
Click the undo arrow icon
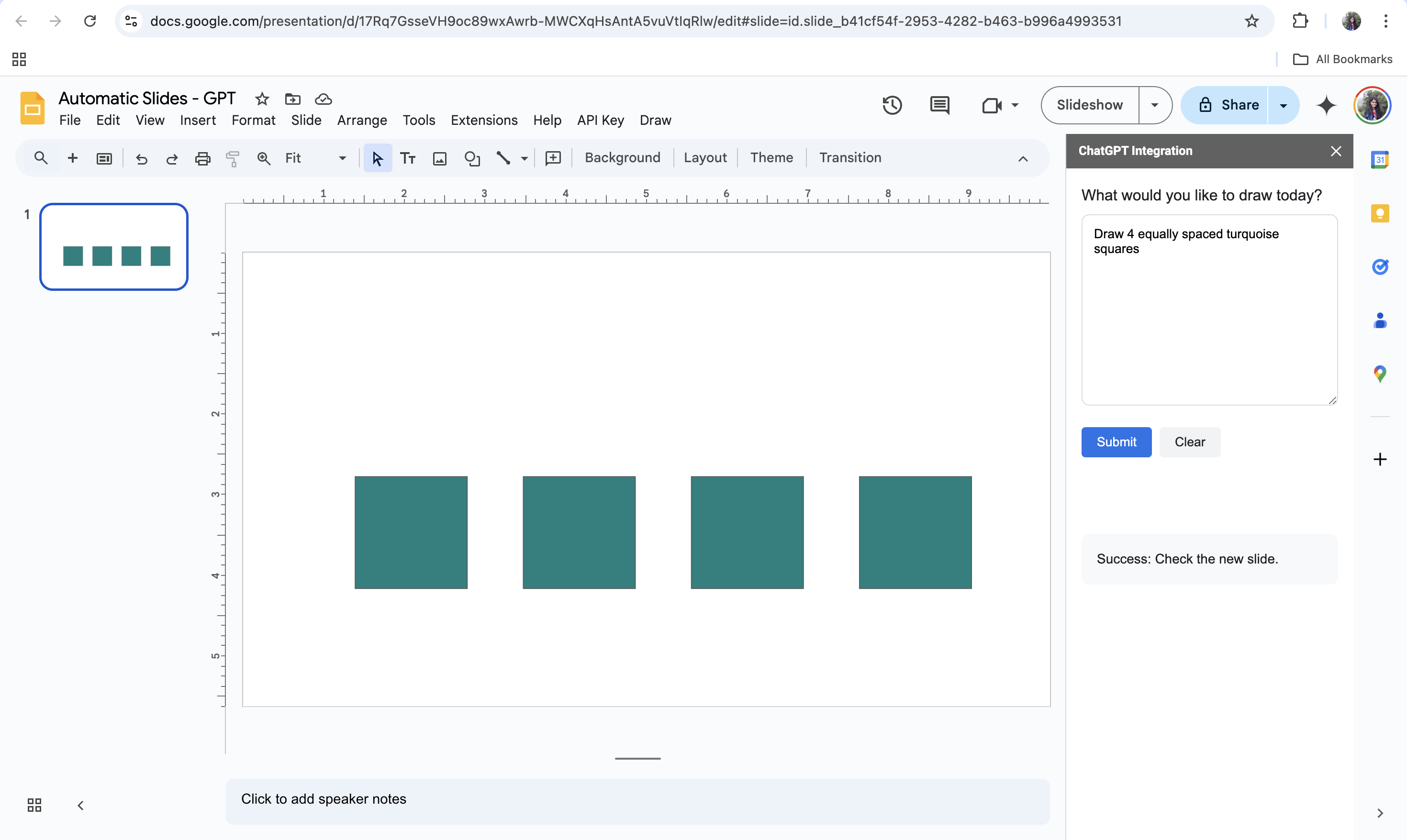pos(142,158)
